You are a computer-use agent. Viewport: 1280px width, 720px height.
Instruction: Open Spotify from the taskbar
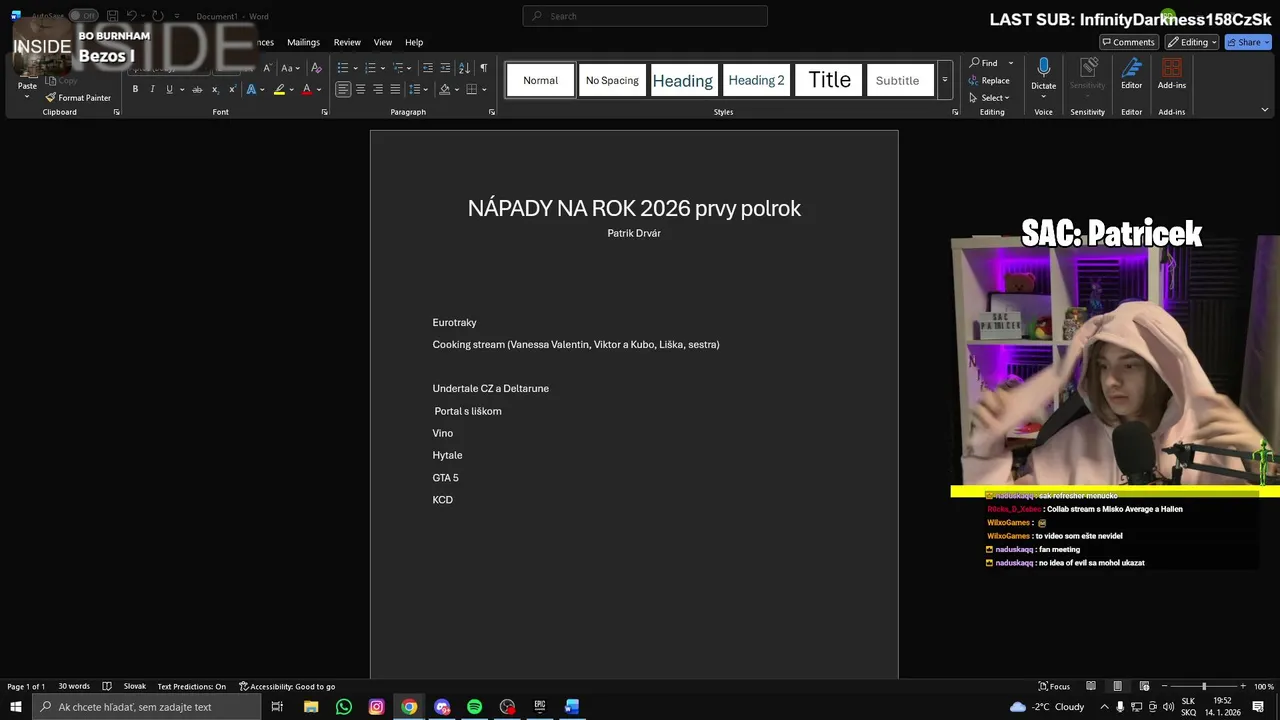474,707
